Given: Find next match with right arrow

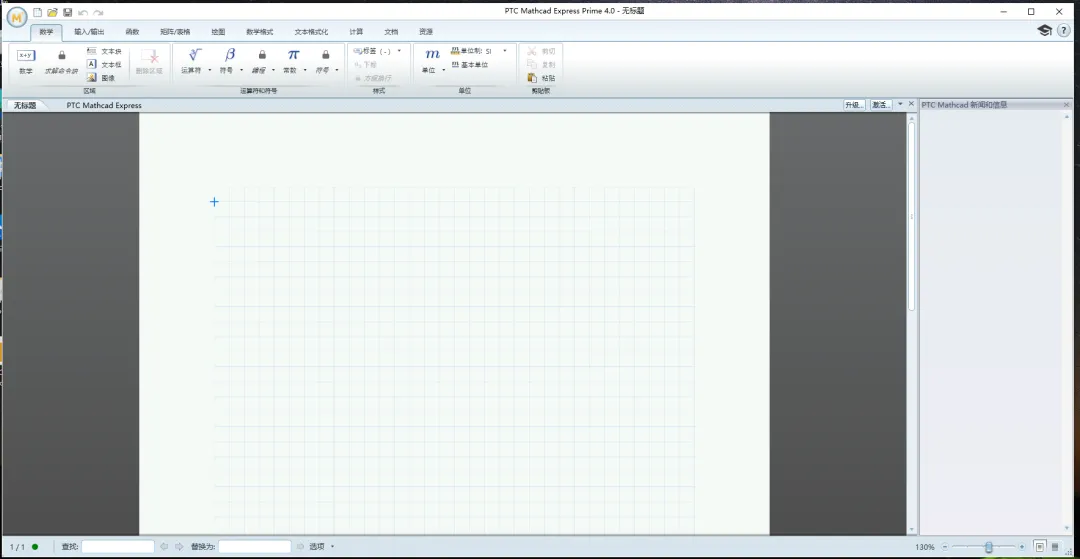Looking at the screenshot, I should click(180, 547).
